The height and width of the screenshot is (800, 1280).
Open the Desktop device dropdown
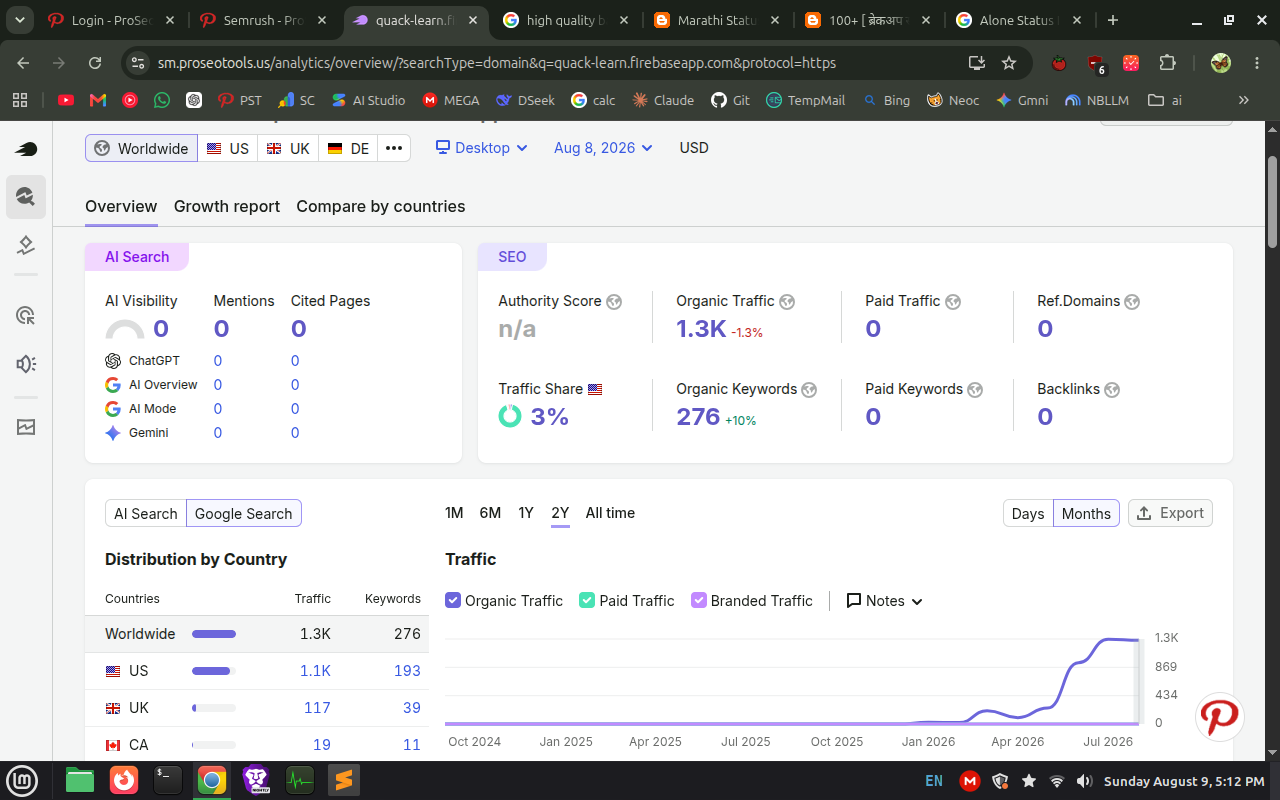[x=481, y=148]
